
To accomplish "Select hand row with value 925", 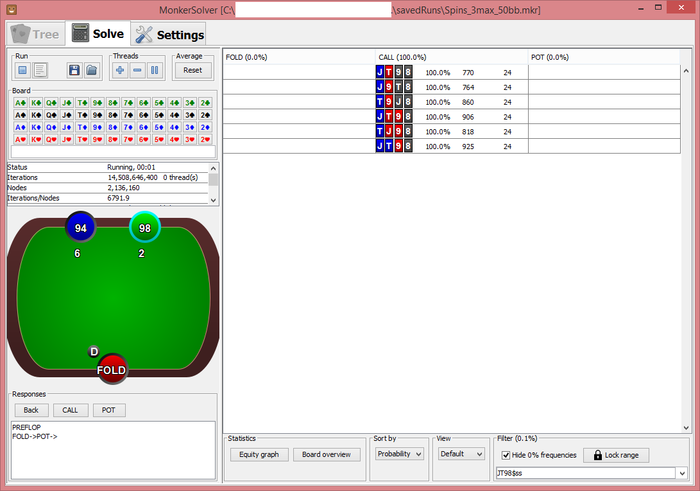I will [x=451, y=146].
